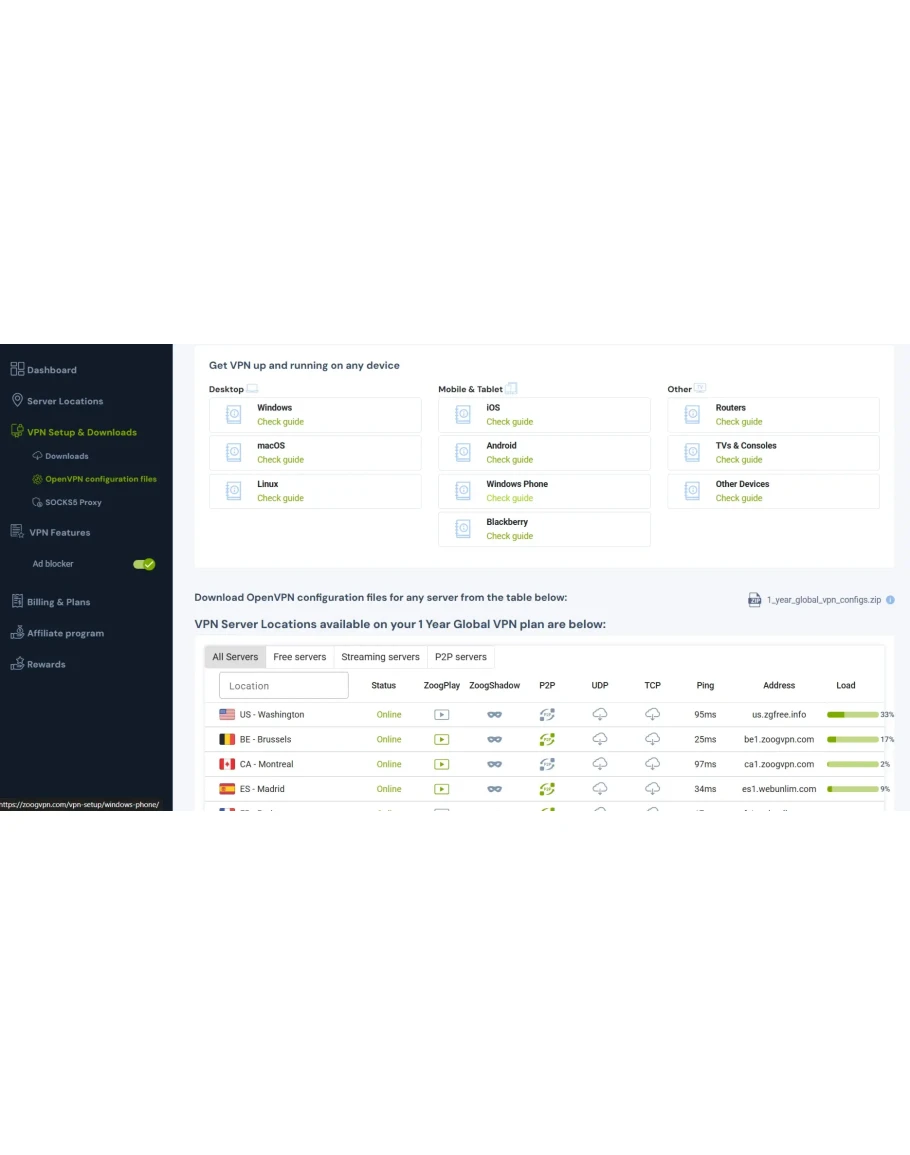Click the Location search field
This screenshot has height=1155, width=910.
pos(284,686)
